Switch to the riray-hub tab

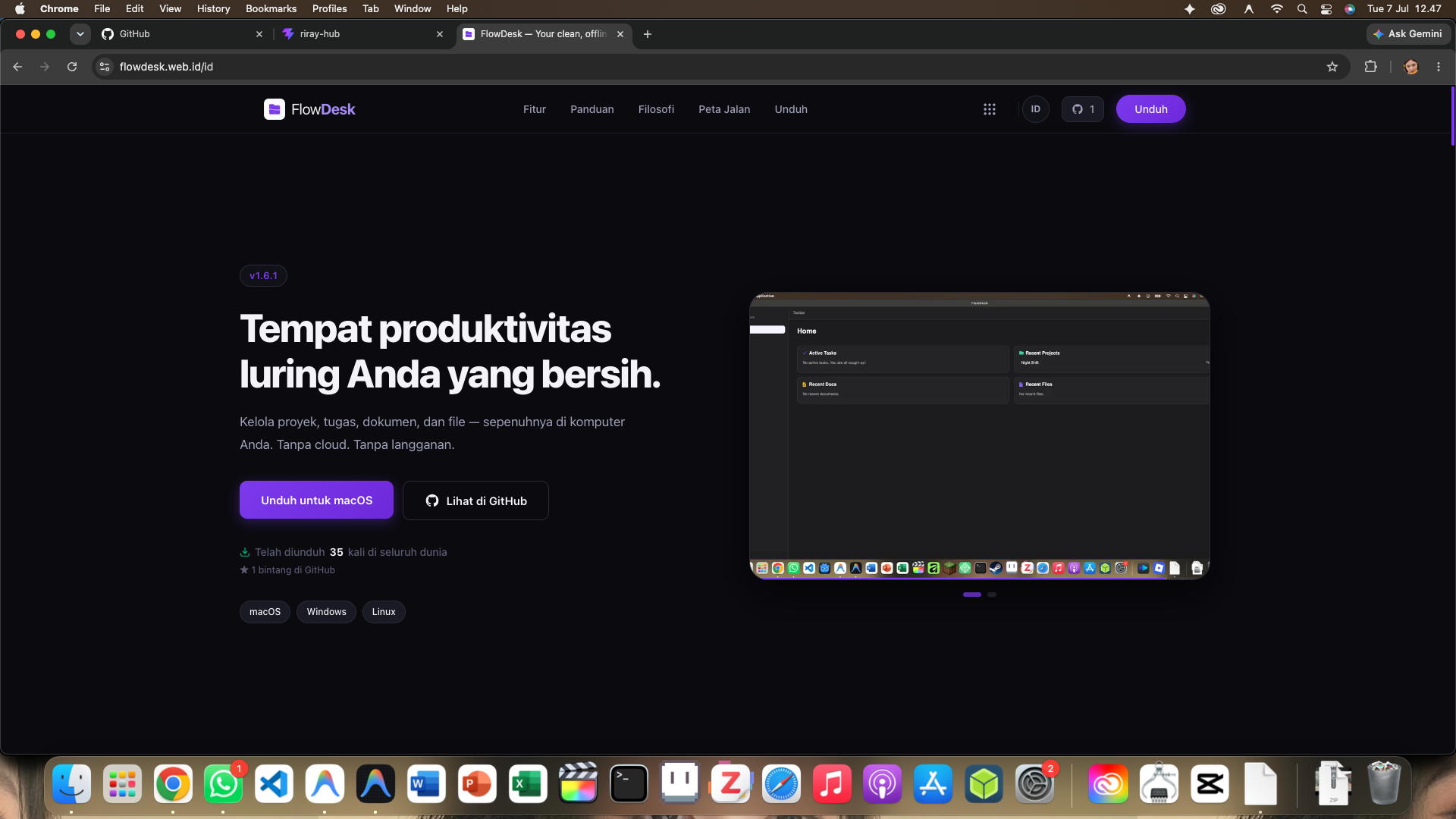point(362,34)
